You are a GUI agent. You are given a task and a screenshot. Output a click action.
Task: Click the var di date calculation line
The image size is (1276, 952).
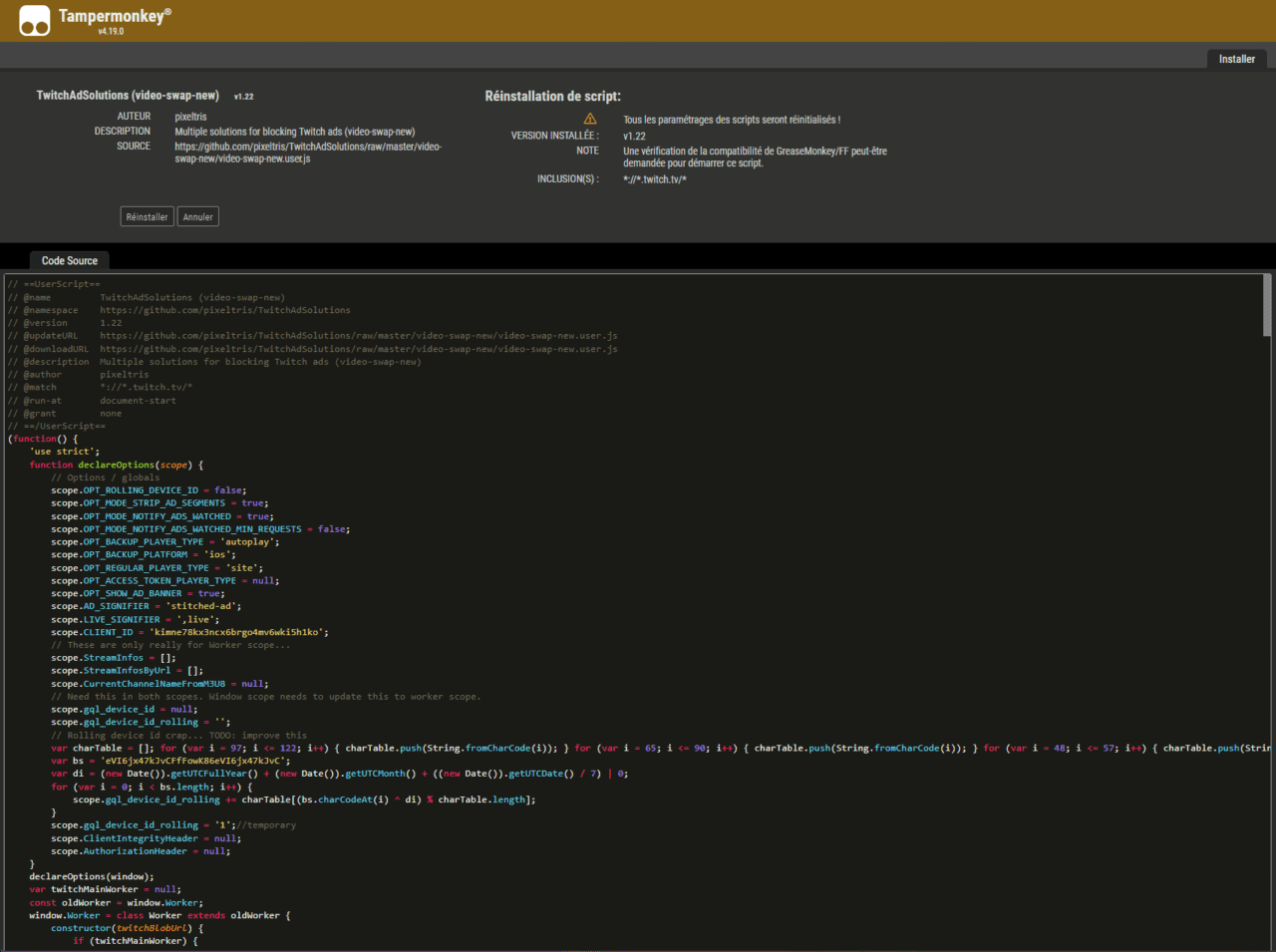(x=340, y=774)
